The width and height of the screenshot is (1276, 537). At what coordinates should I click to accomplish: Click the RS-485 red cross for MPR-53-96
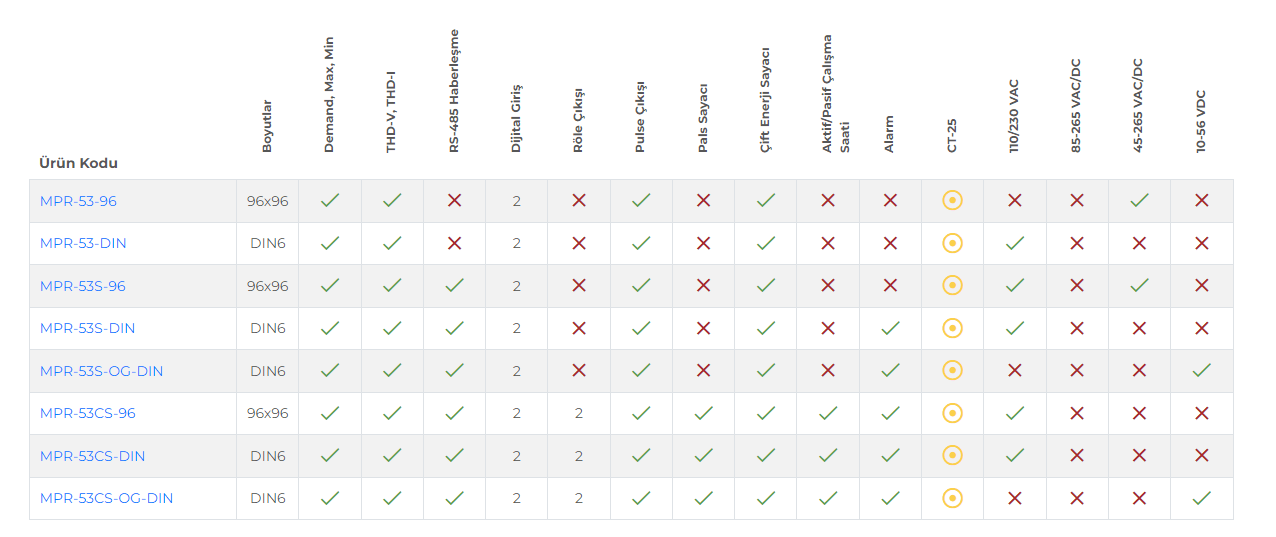[x=454, y=201]
